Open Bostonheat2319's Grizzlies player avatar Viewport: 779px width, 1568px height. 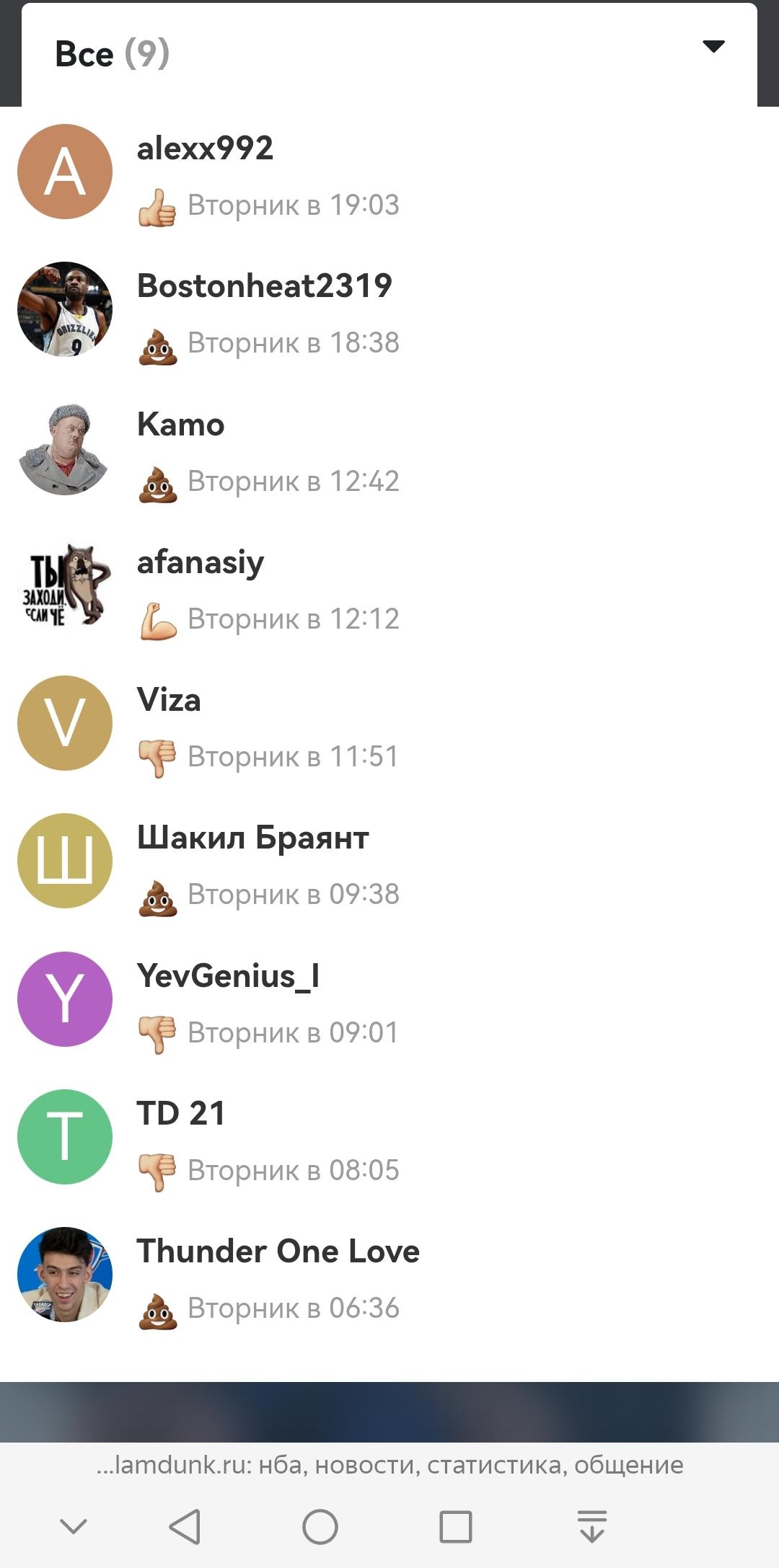point(65,309)
